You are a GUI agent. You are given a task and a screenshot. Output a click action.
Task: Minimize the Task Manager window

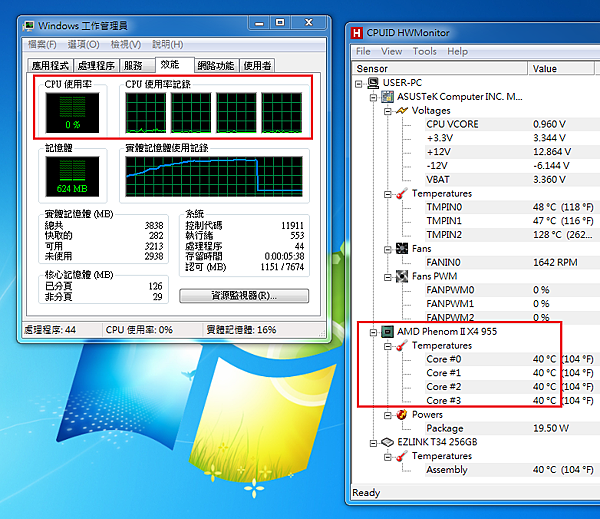[259, 23]
